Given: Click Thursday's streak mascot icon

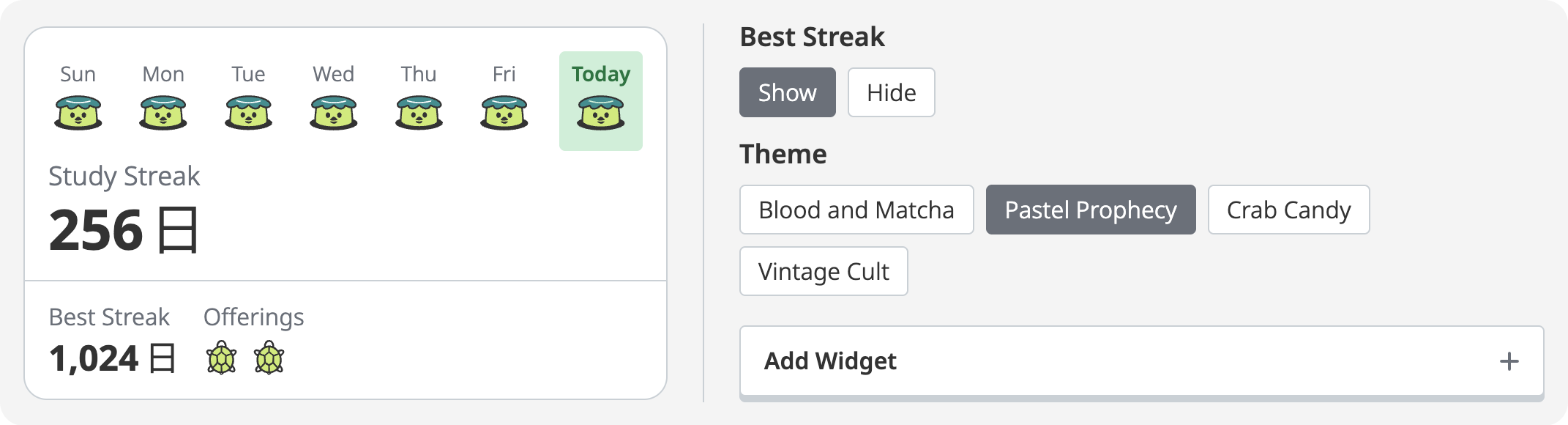Looking at the screenshot, I should pos(419,113).
